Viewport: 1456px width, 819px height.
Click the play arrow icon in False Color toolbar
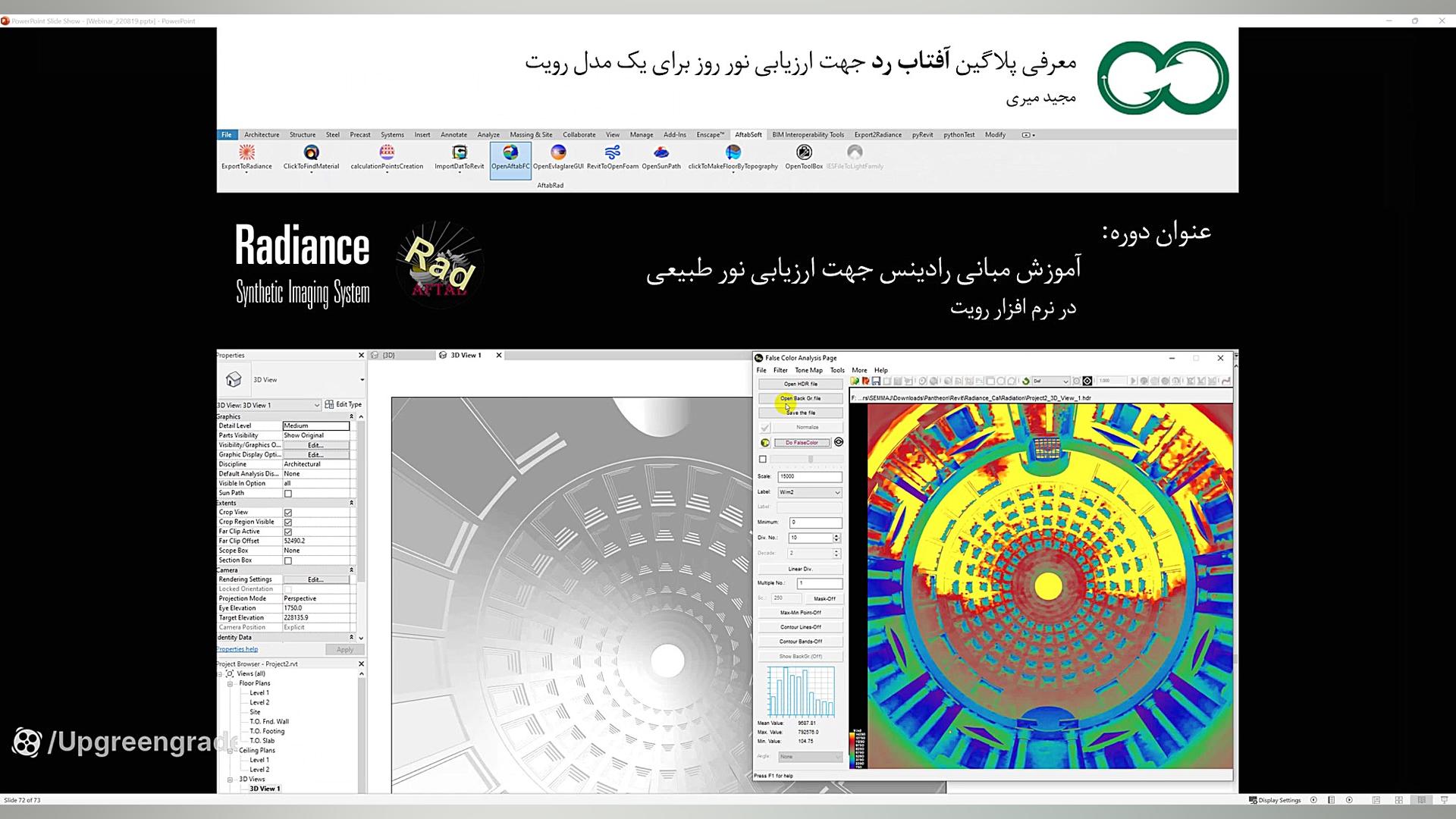[x=1133, y=381]
